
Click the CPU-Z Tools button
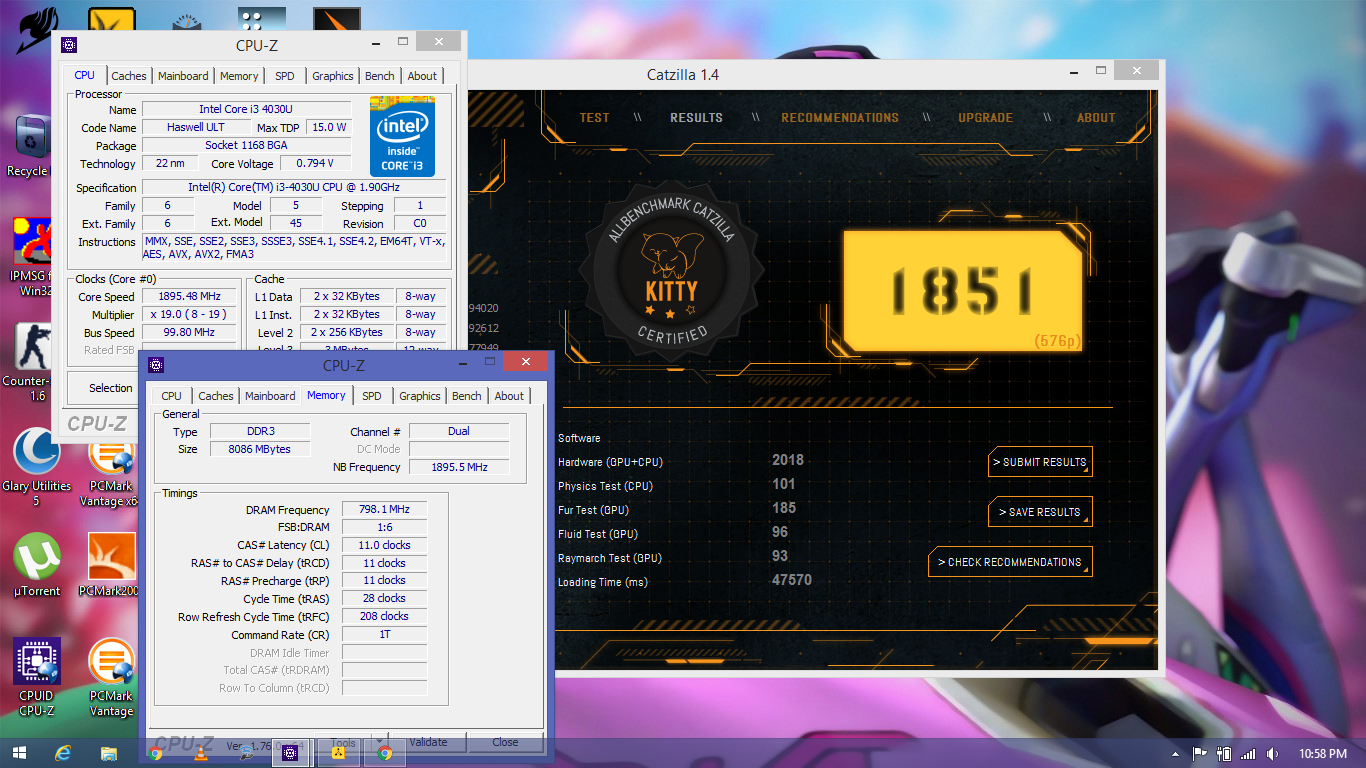point(343,743)
